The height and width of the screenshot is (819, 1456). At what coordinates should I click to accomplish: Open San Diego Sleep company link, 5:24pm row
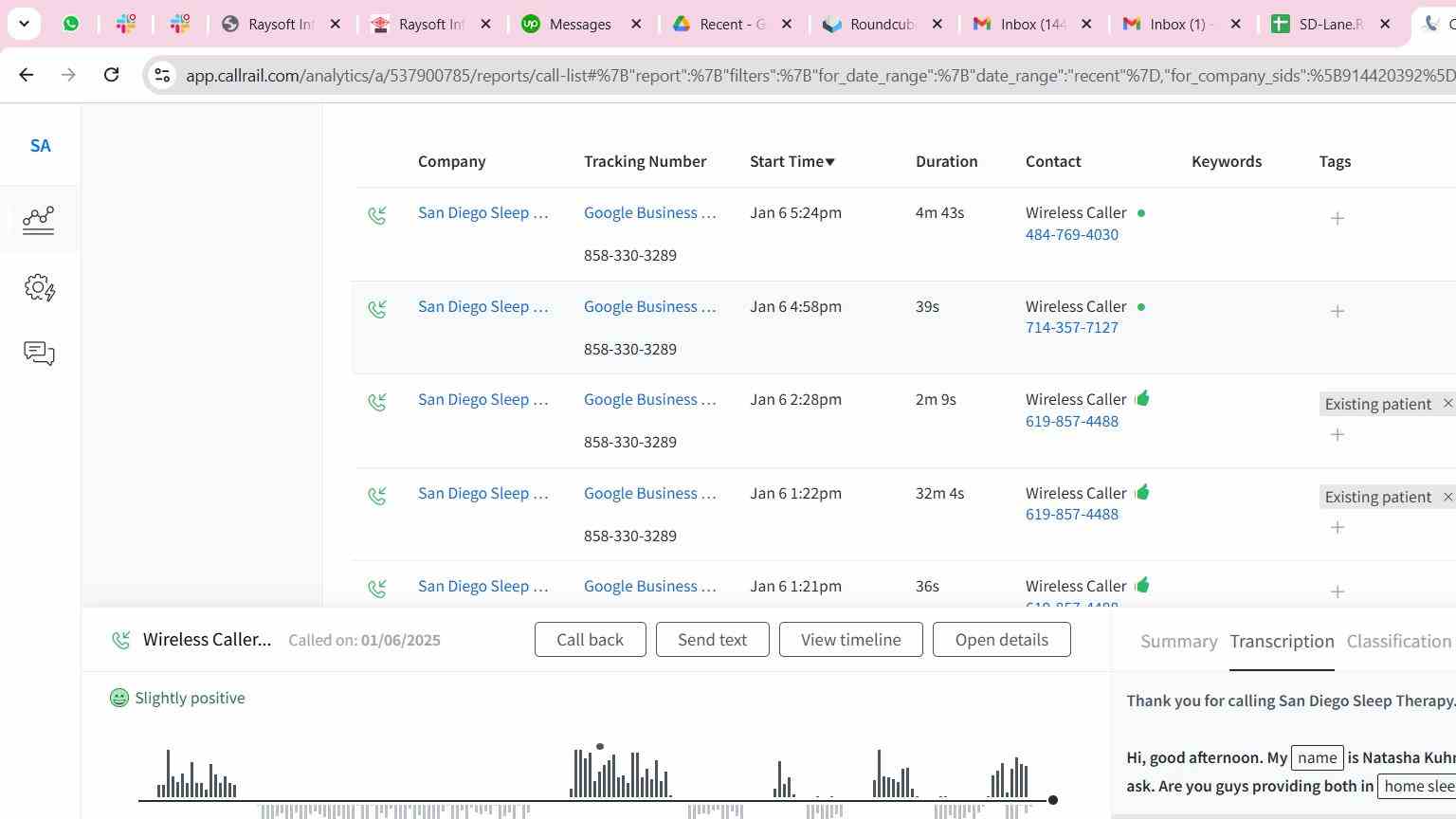[x=482, y=213]
